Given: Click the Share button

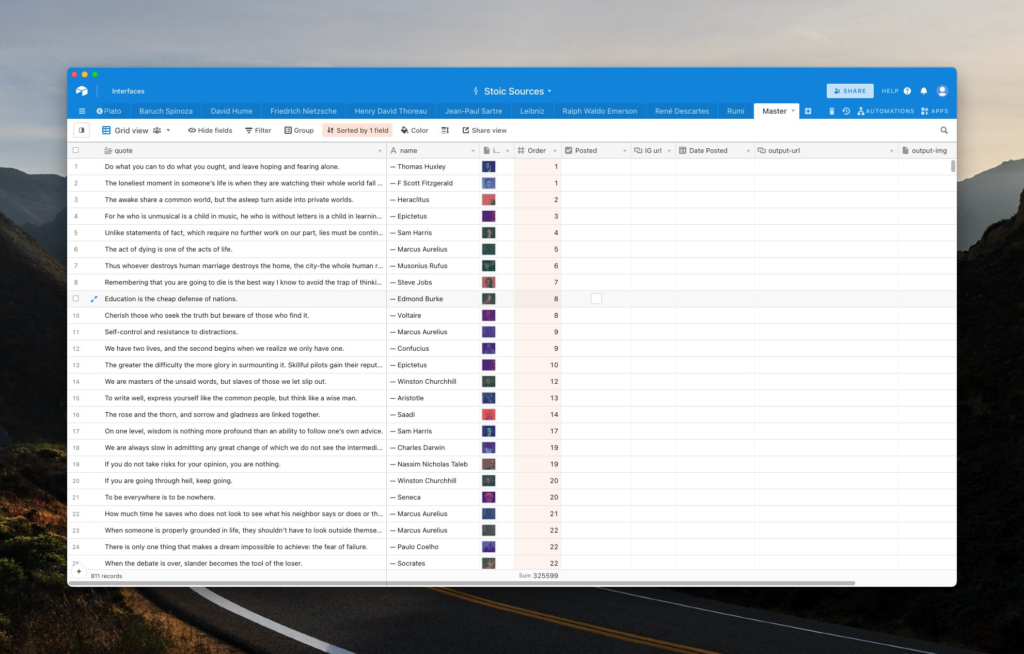Looking at the screenshot, I should point(850,91).
